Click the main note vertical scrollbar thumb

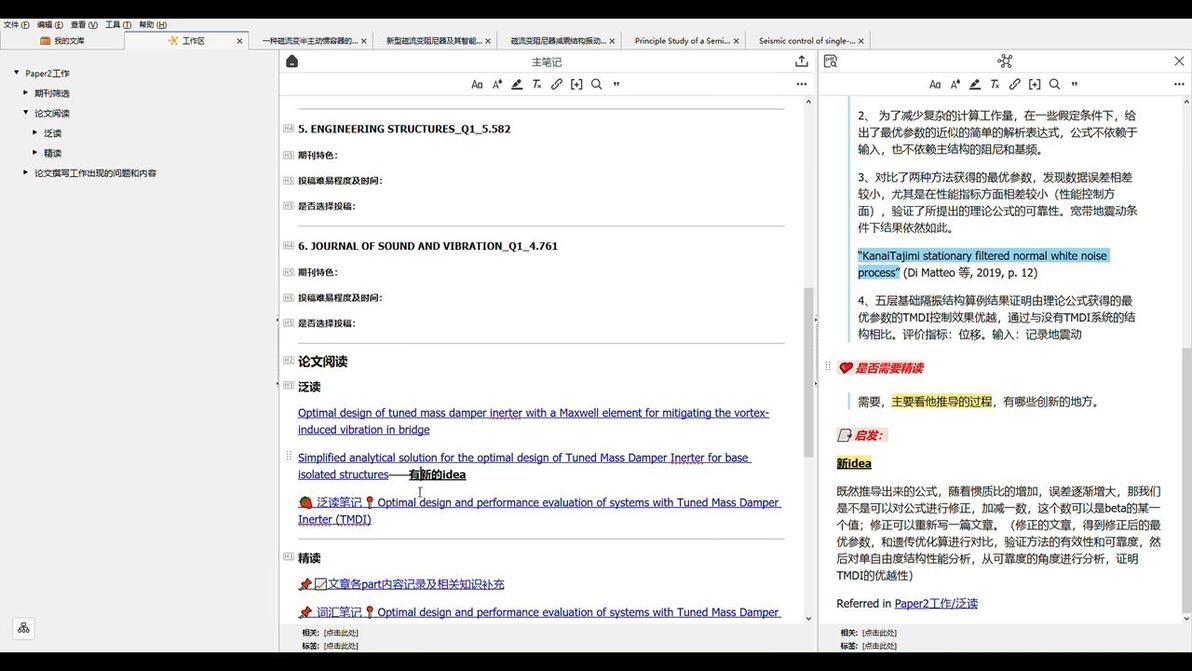(x=808, y=372)
